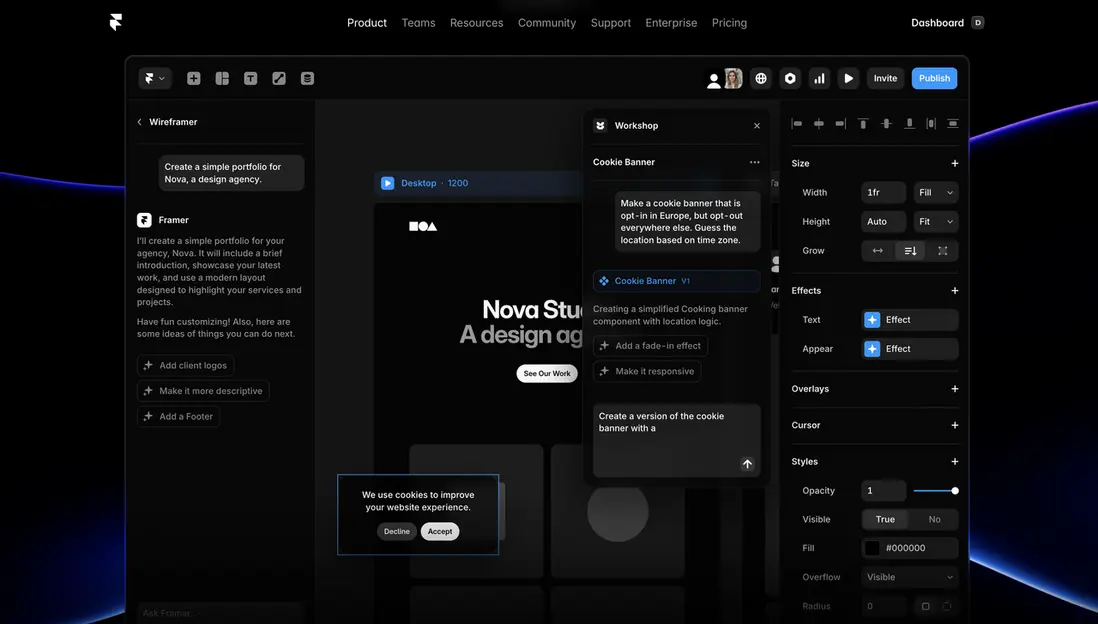This screenshot has width=1098, height=624.
Task: Click the Framer logo in the site header
Action: point(116,22)
